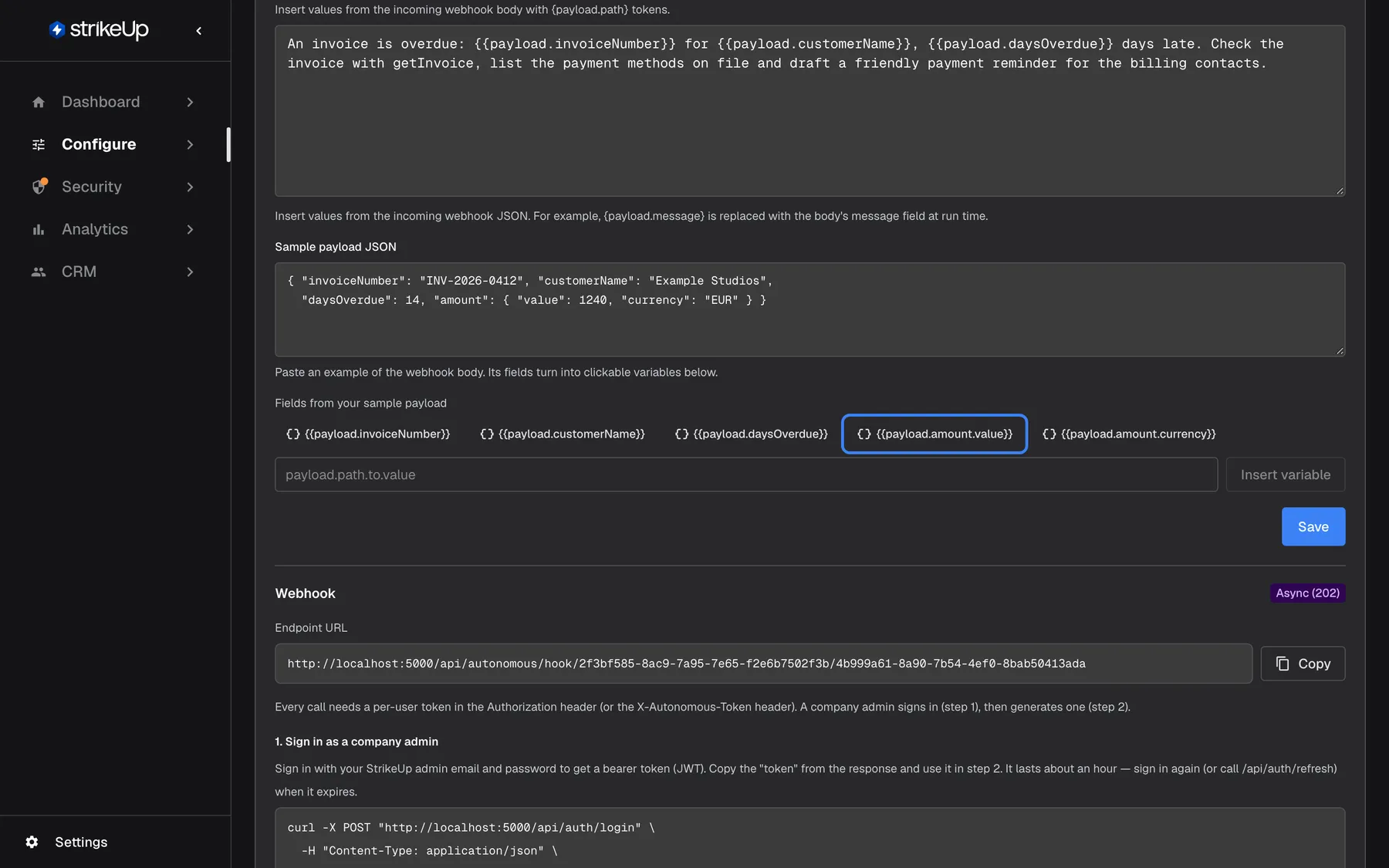Expand the Dashboard menu chevron

(190, 102)
